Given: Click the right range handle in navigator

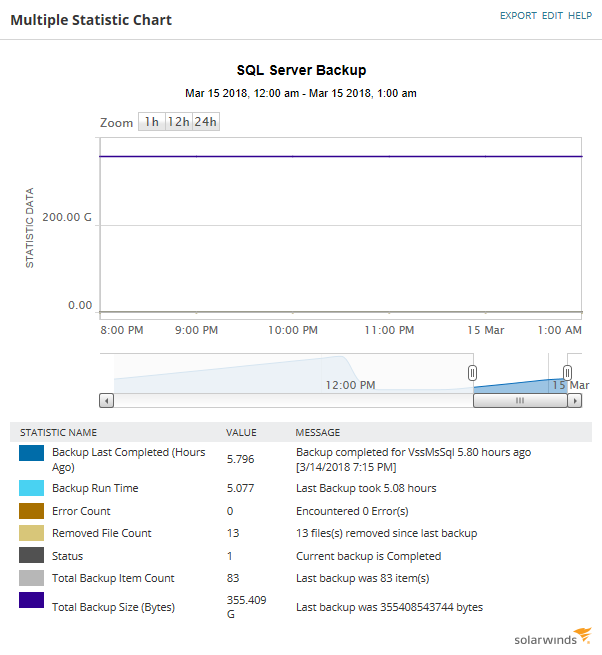Looking at the screenshot, I should click(x=567, y=373).
